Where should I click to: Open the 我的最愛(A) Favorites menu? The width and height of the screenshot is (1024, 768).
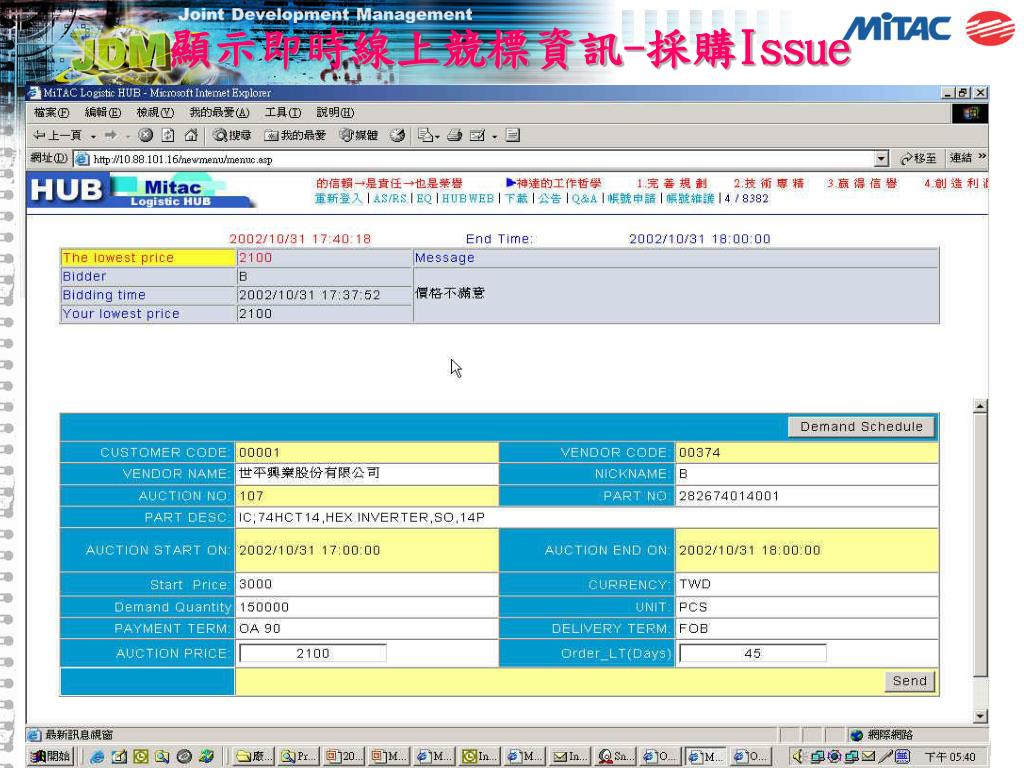coord(219,112)
